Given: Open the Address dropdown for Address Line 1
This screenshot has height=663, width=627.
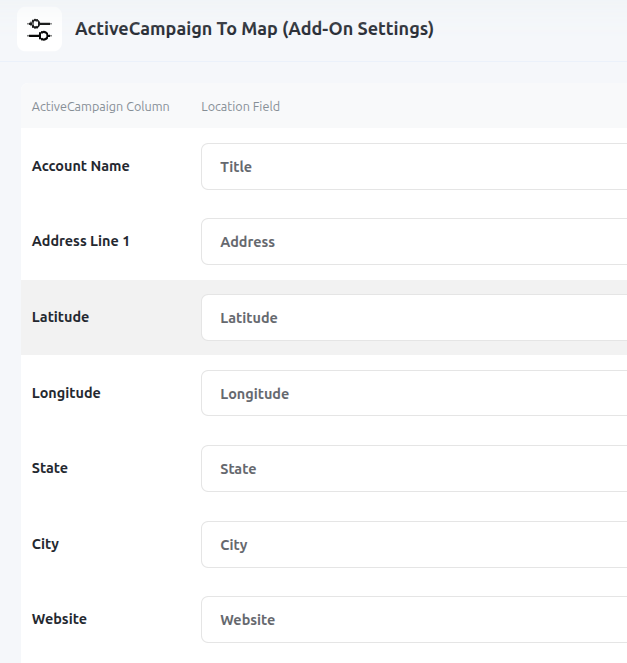Looking at the screenshot, I should (x=414, y=242).
